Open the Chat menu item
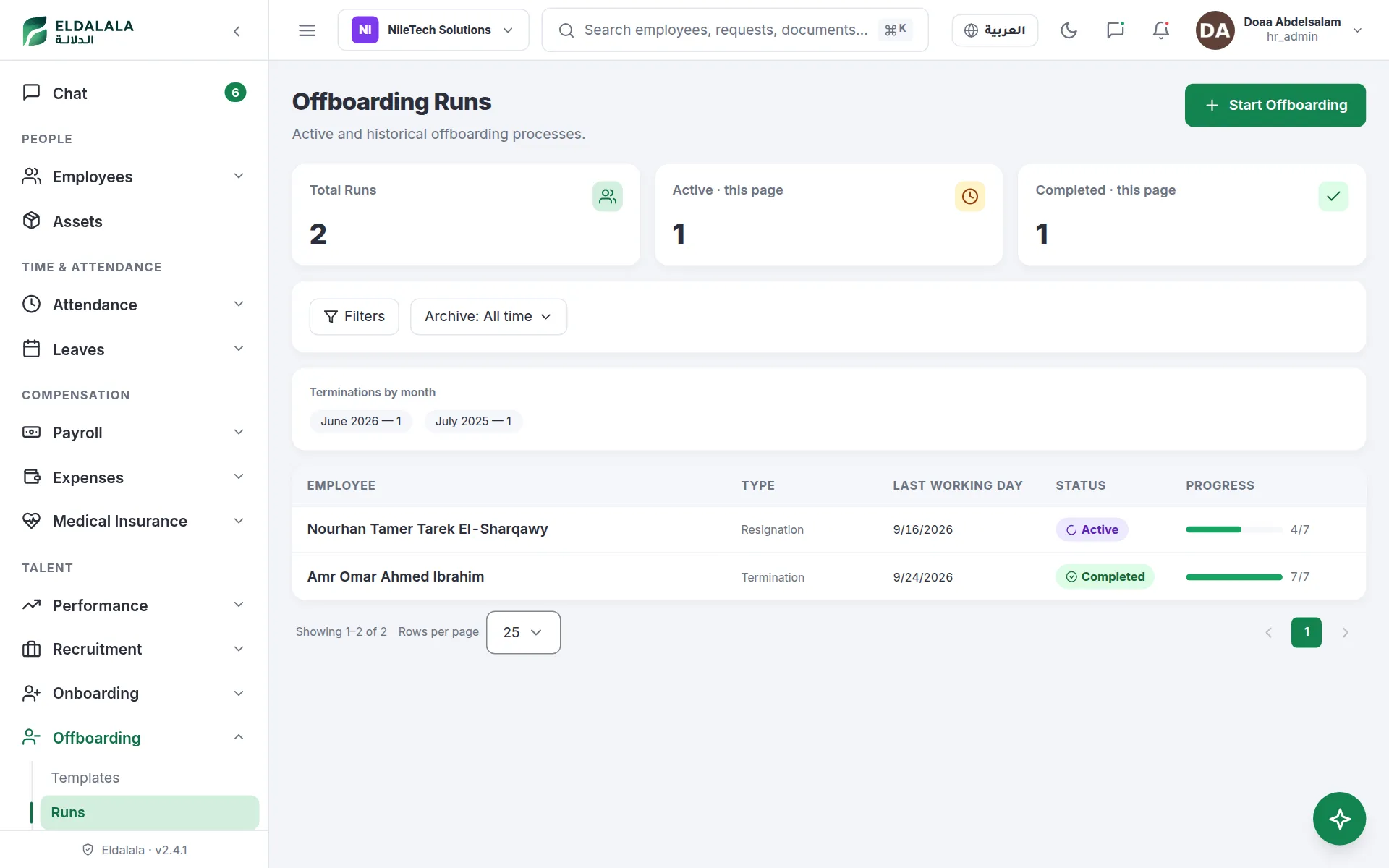 pos(134,93)
